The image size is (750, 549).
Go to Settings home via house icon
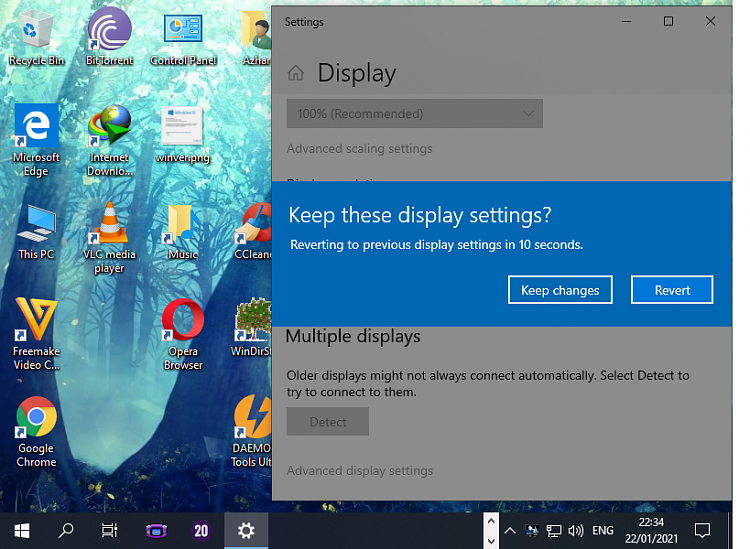click(296, 73)
